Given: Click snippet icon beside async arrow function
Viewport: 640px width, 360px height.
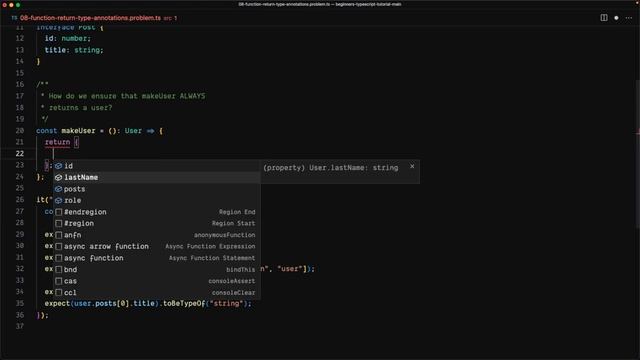Looking at the screenshot, I should (x=59, y=247).
